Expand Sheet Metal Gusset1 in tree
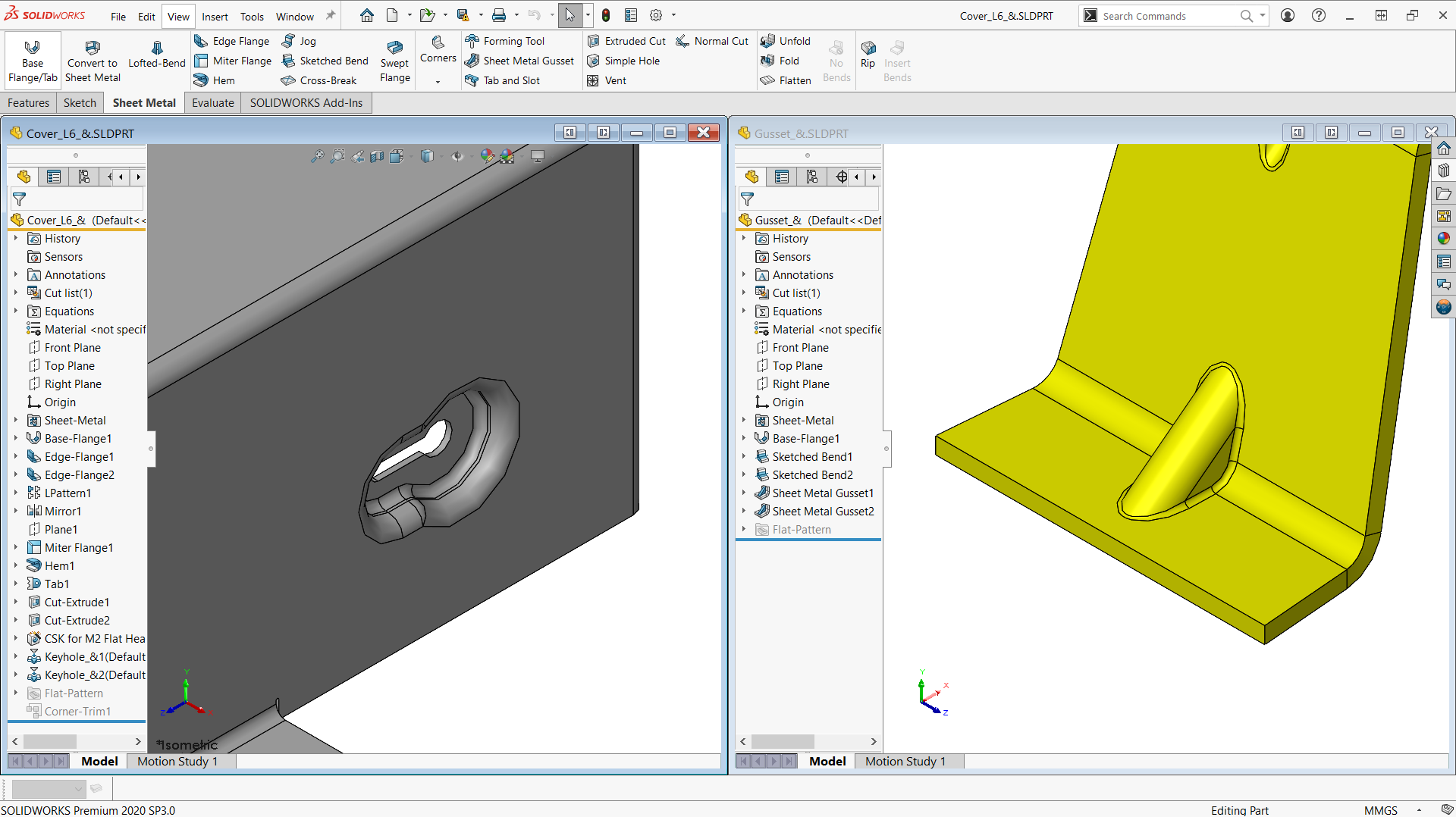Viewport: 1456px width, 817px height. pyautogui.click(x=743, y=493)
